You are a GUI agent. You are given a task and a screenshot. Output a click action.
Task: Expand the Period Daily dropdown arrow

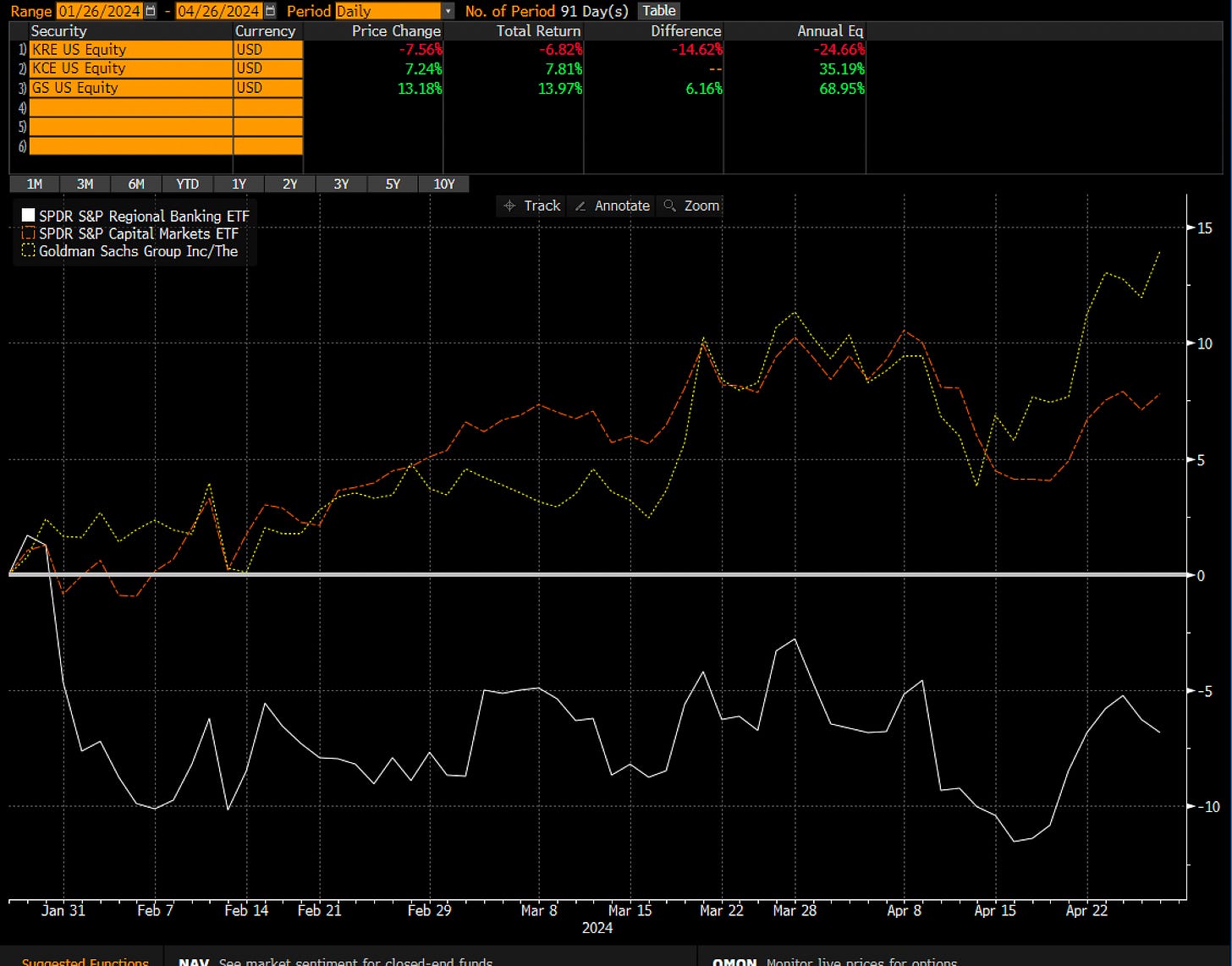pos(448,11)
